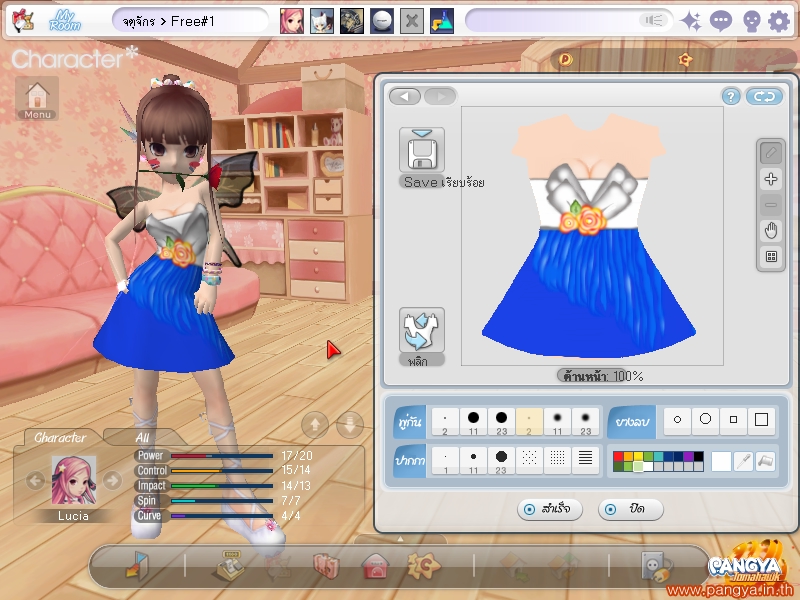This screenshot has height=600, width=800.
Task: Select the พู่กัน brush category label
Action: coord(410,422)
